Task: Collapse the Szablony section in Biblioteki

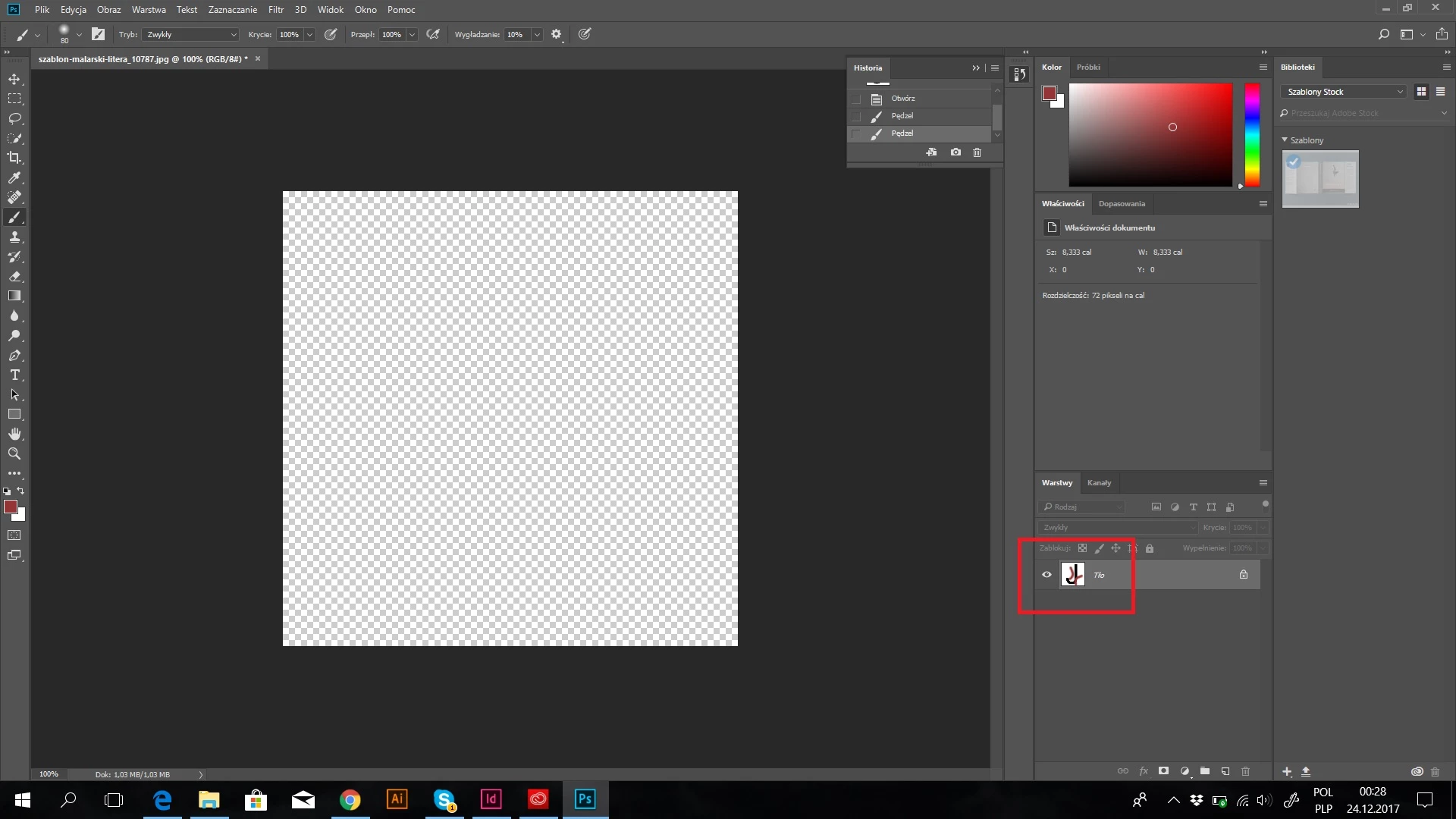Action: point(1285,140)
